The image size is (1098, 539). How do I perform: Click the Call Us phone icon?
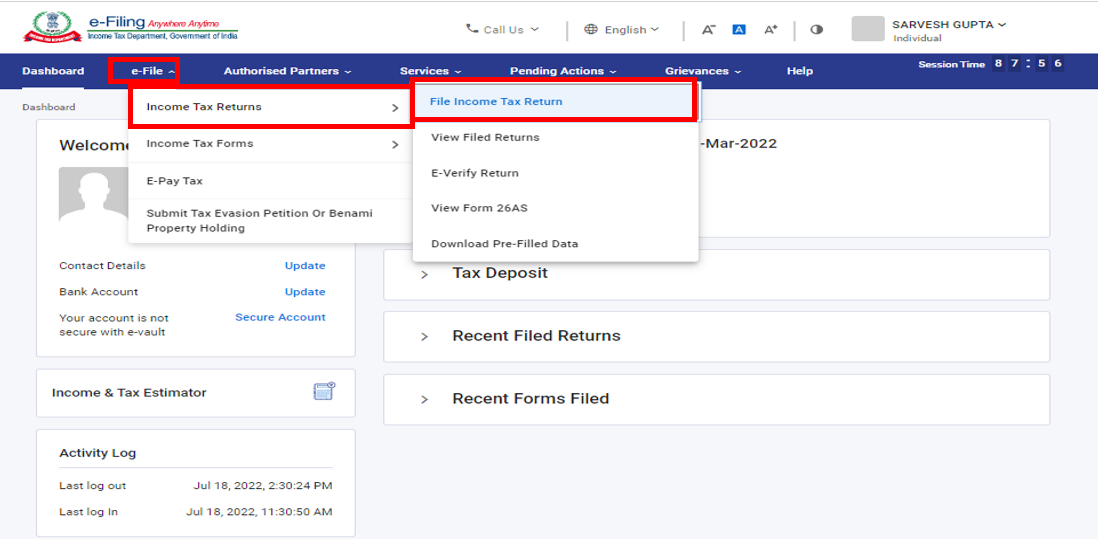[472, 29]
